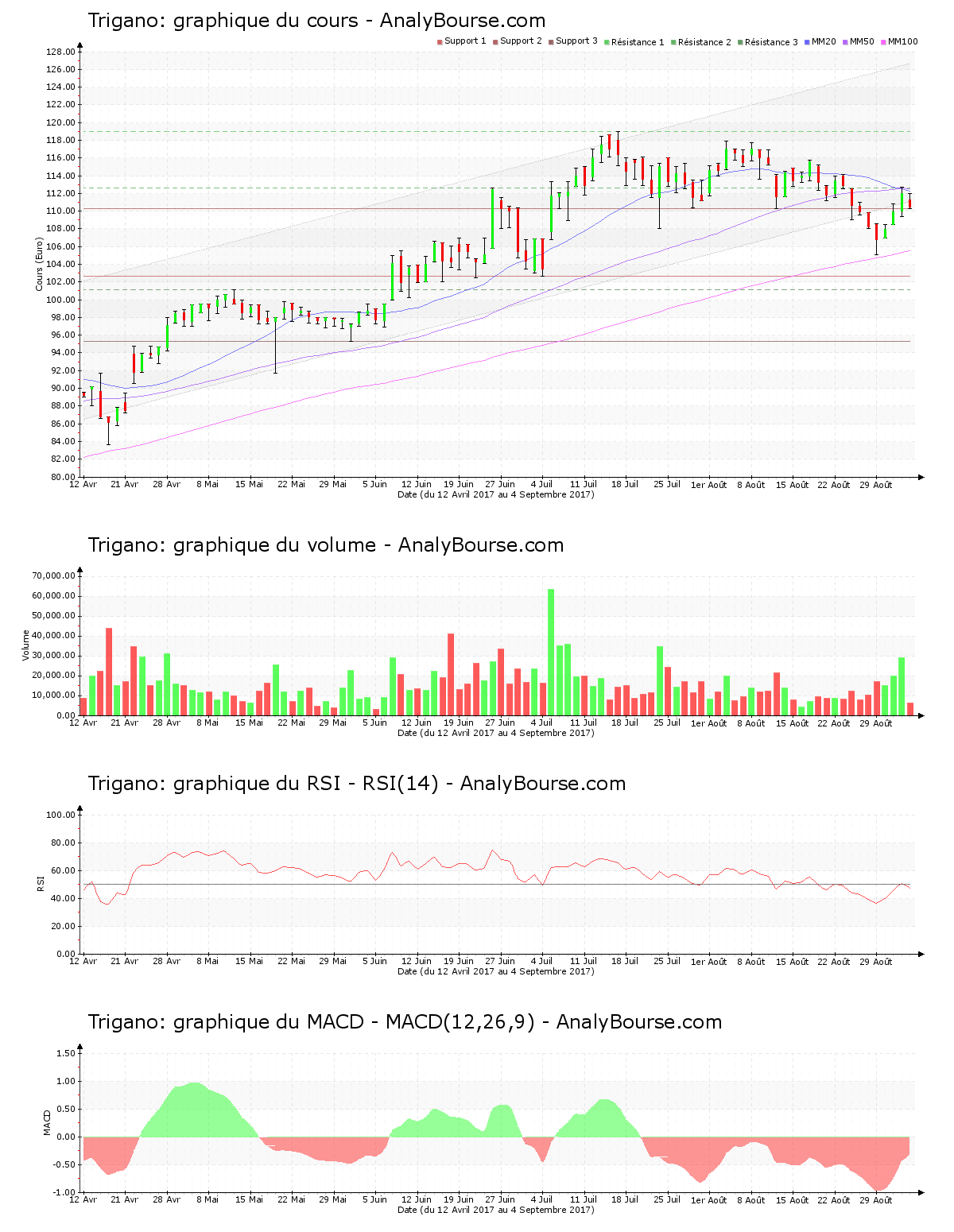Click the -1.00 value on MACD axis
Viewport: 954px width, 1232px height.
pos(64,1192)
